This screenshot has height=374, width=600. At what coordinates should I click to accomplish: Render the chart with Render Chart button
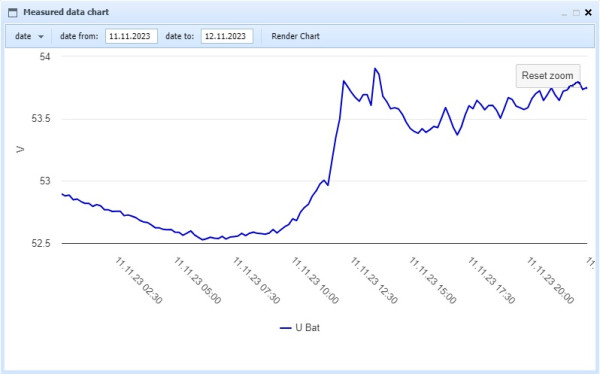[295, 36]
